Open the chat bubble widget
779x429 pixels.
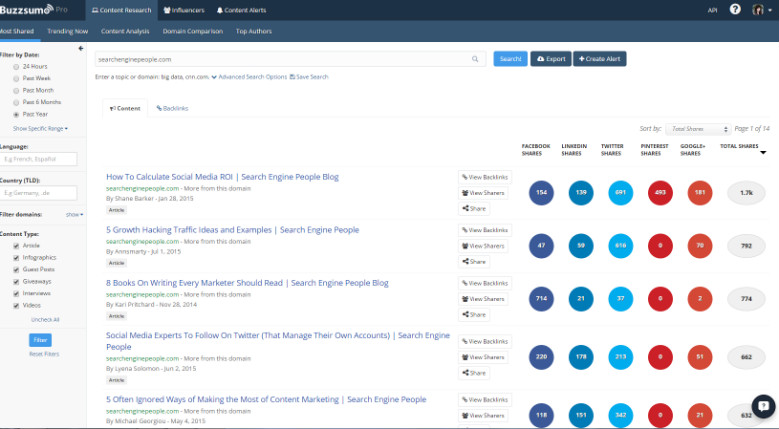coord(761,407)
